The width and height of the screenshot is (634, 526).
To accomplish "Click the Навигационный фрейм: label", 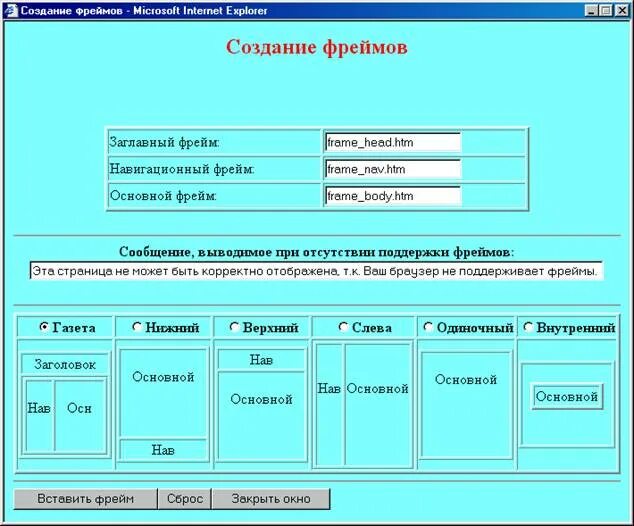I will click(x=182, y=169).
